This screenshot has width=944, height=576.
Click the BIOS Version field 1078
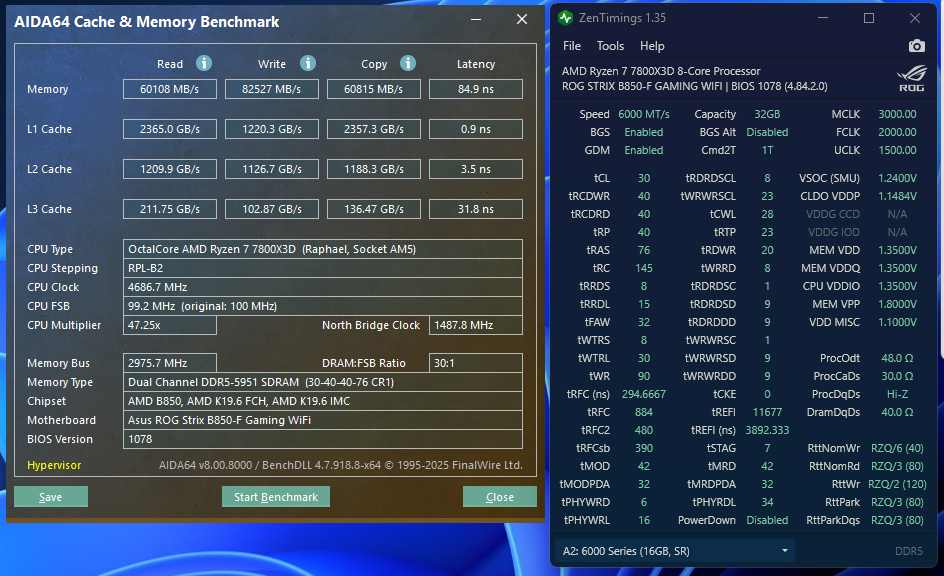pos(323,439)
